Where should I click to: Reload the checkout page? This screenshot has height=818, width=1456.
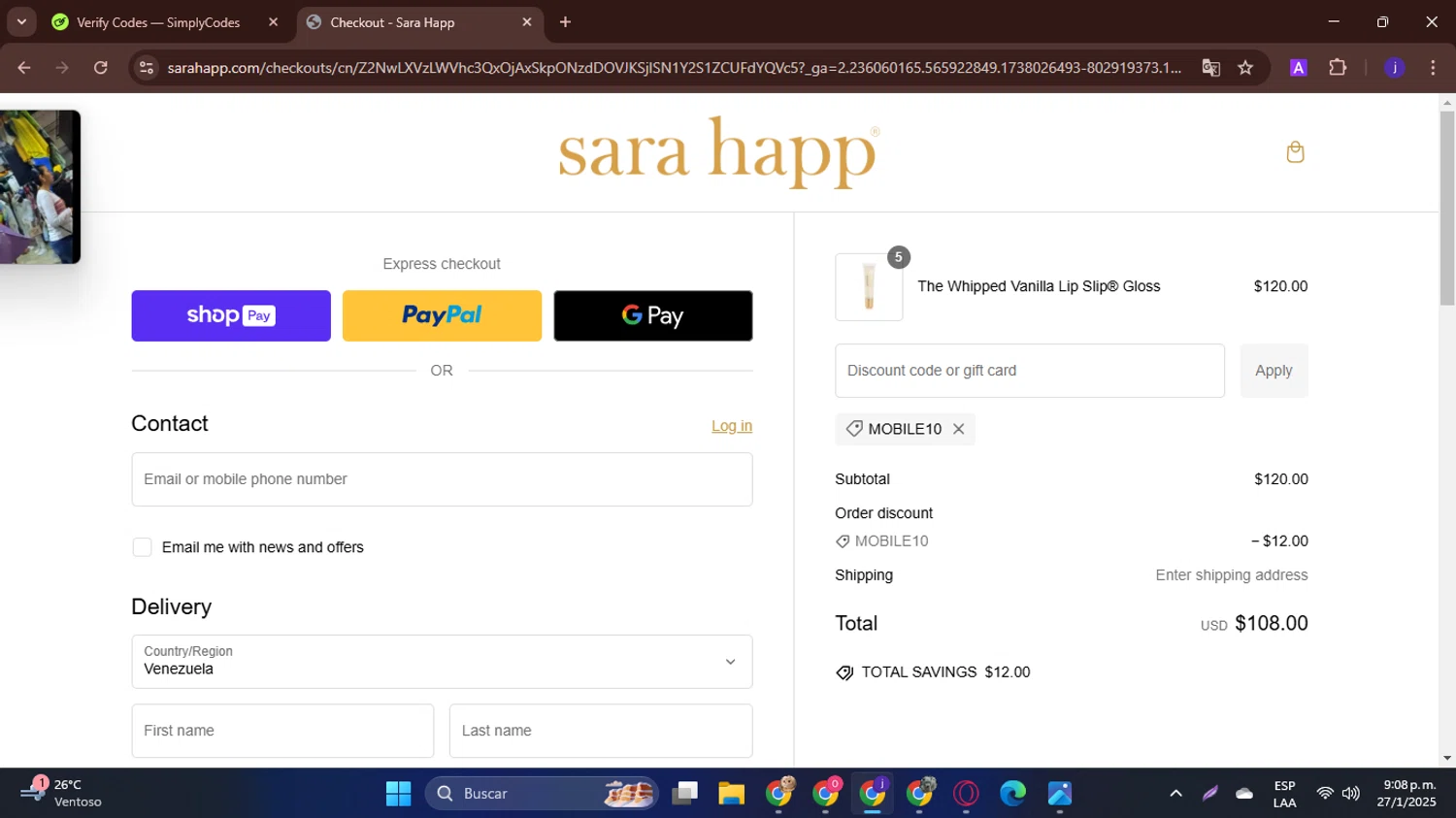(100, 68)
